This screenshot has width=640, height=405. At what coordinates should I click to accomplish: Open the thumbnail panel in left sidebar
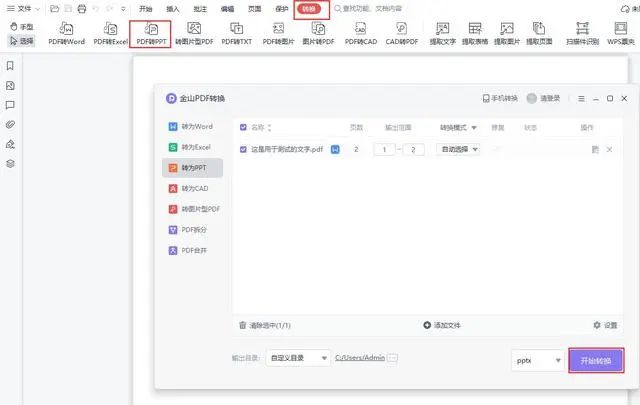click(10, 85)
